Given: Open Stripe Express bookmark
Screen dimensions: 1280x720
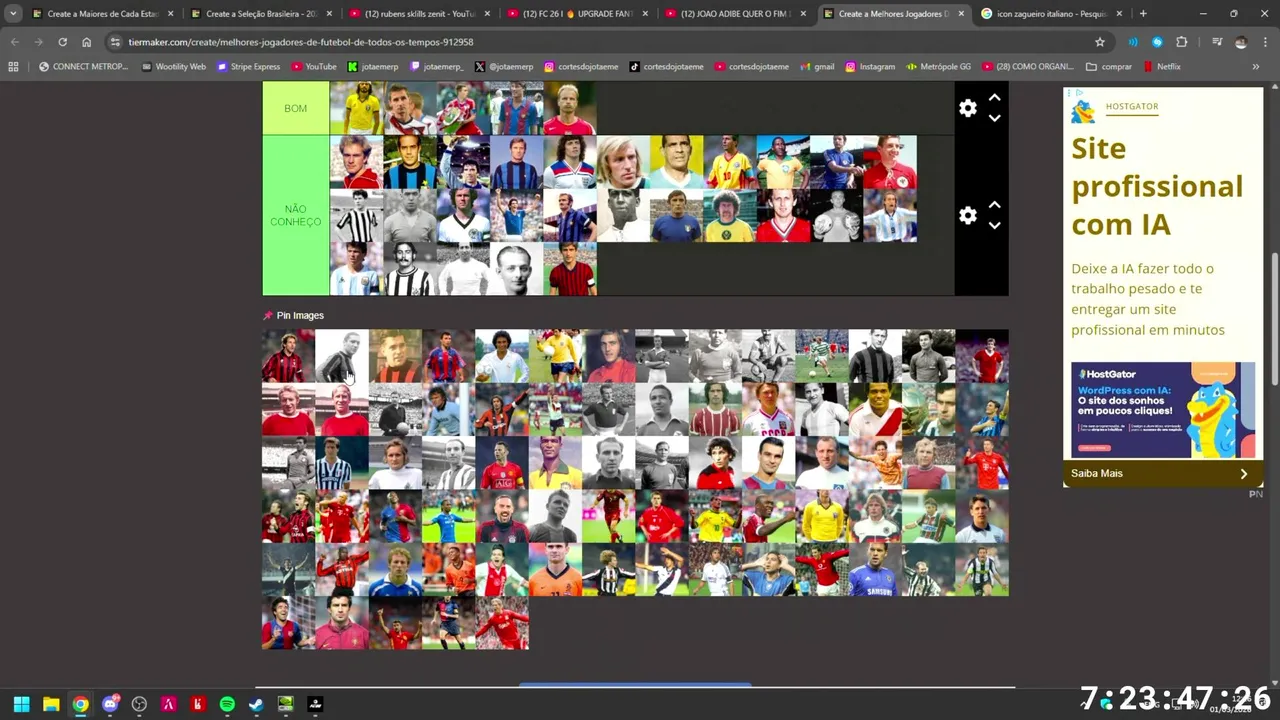Looking at the screenshot, I should [x=249, y=67].
